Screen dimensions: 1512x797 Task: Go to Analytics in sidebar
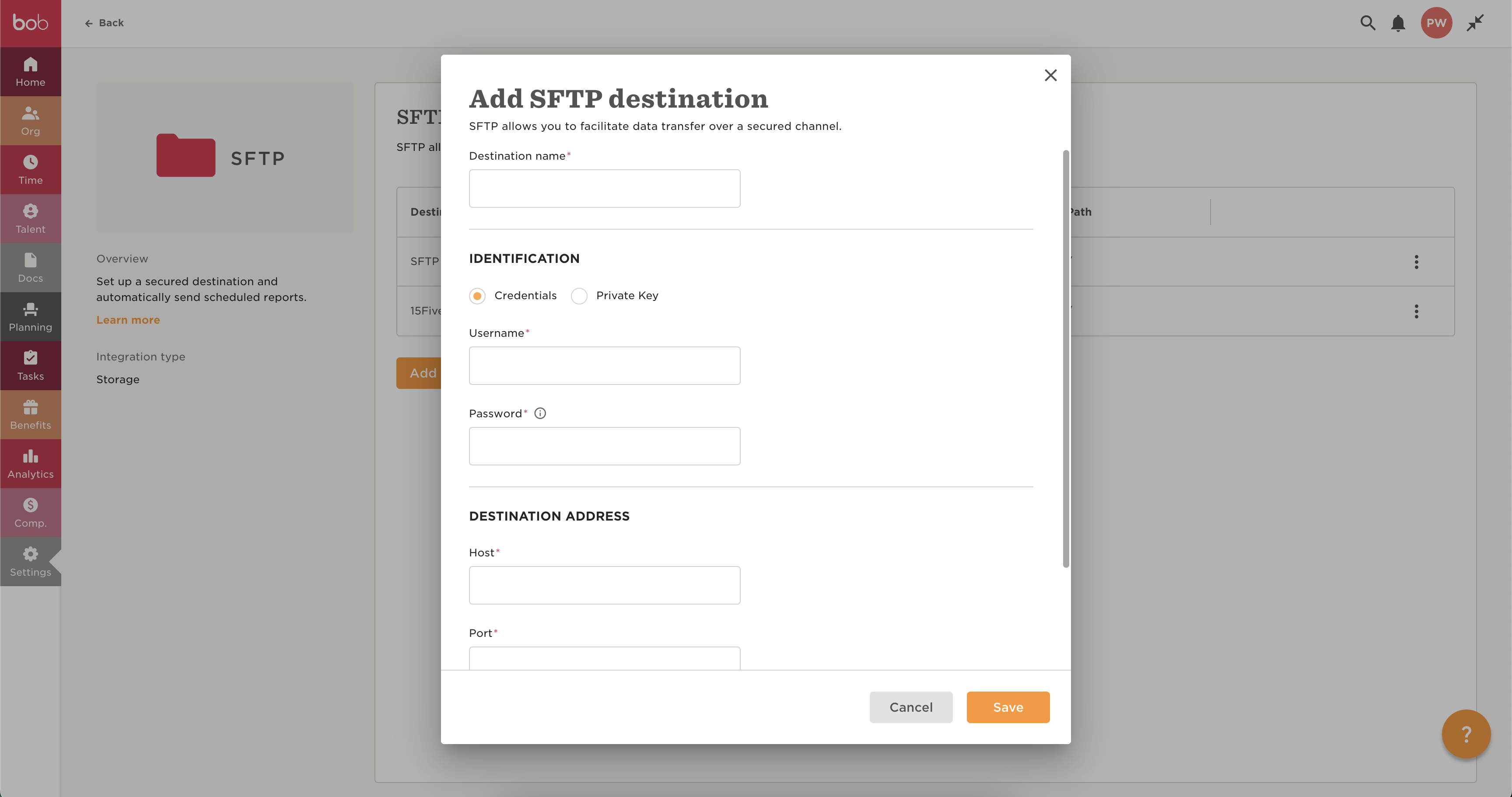click(x=31, y=464)
